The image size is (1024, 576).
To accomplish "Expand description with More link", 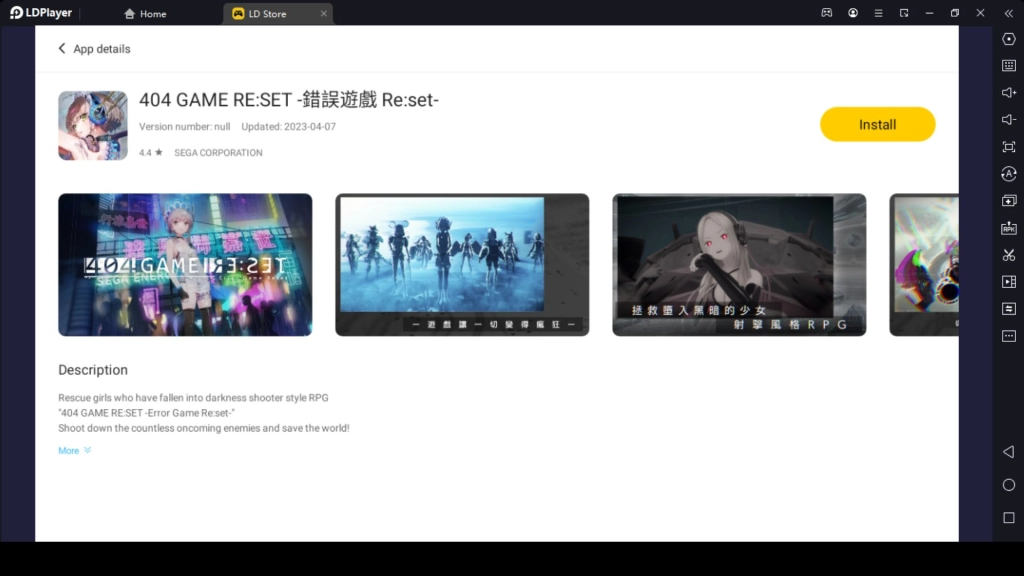I will [74, 451].
